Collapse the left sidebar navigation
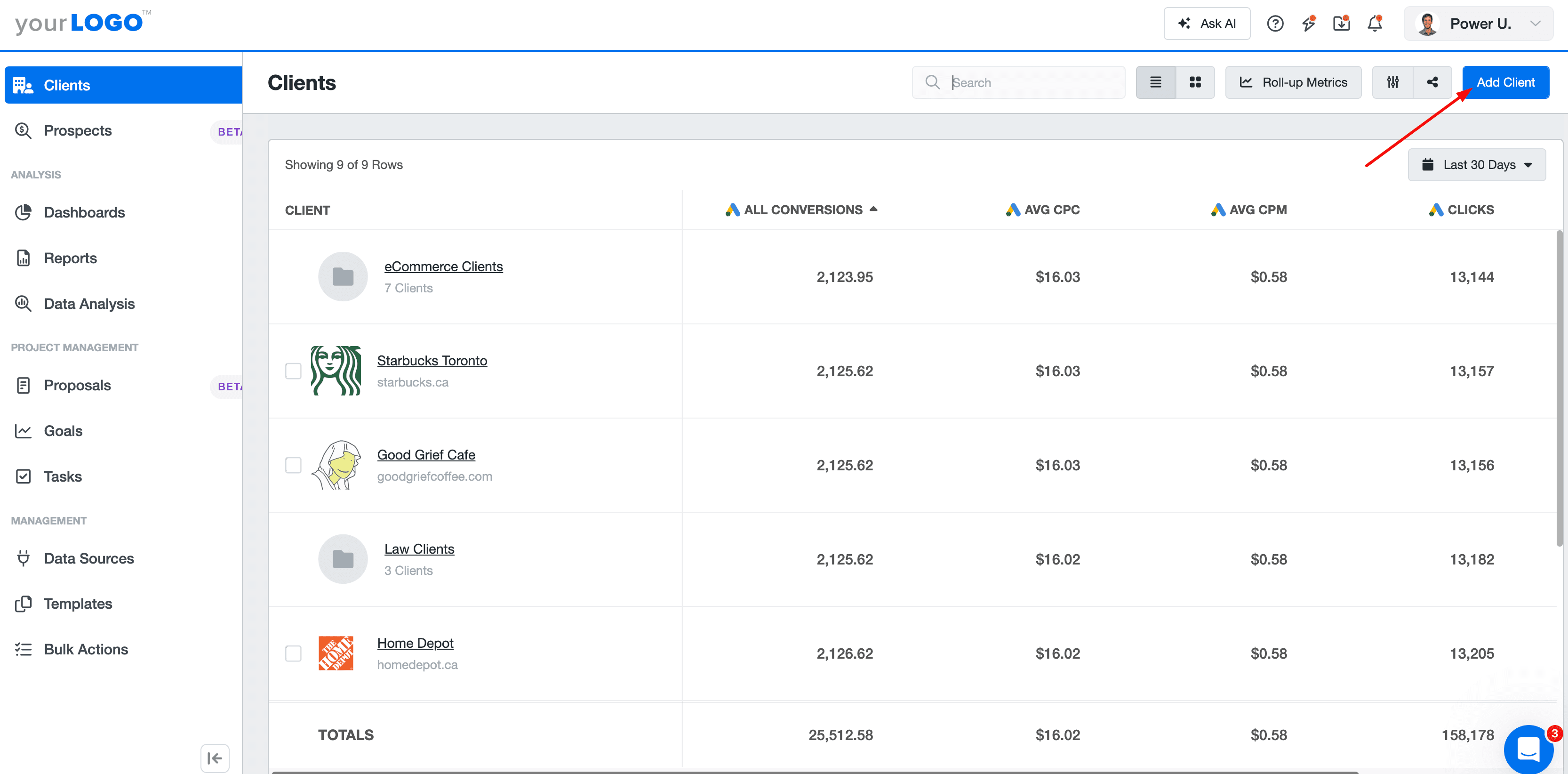1568x774 pixels. [x=214, y=758]
